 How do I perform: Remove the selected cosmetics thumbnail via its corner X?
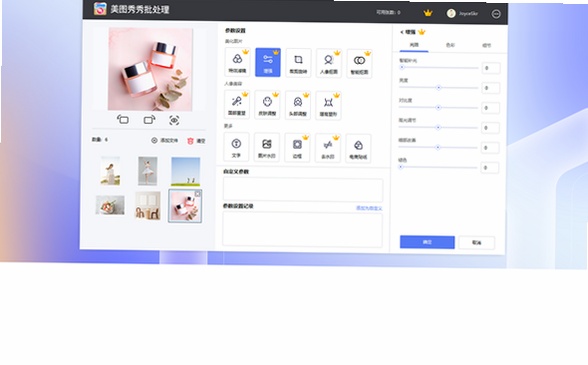[198, 194]
